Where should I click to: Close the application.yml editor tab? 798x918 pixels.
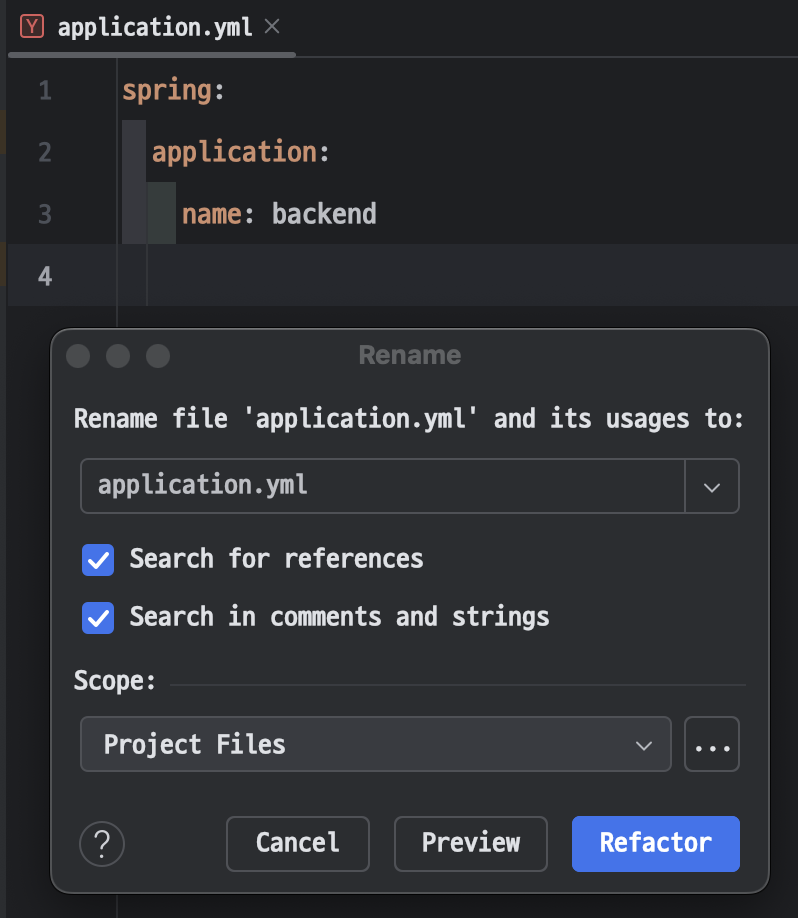(272, 27)
